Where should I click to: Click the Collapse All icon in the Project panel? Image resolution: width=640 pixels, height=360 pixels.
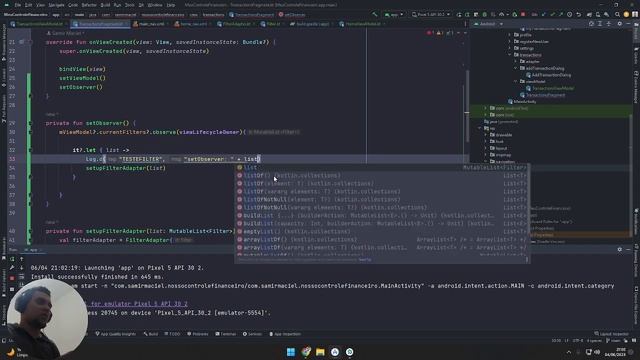609,24
